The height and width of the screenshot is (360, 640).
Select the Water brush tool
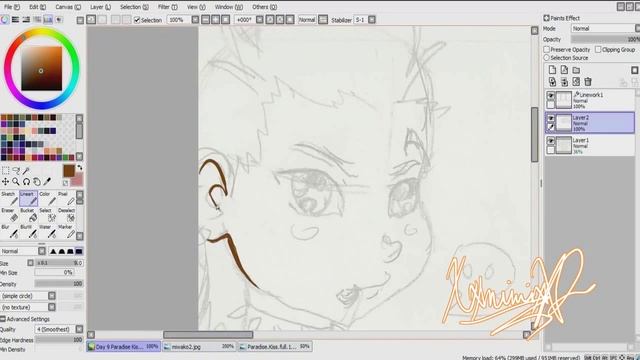click(47, 231)
